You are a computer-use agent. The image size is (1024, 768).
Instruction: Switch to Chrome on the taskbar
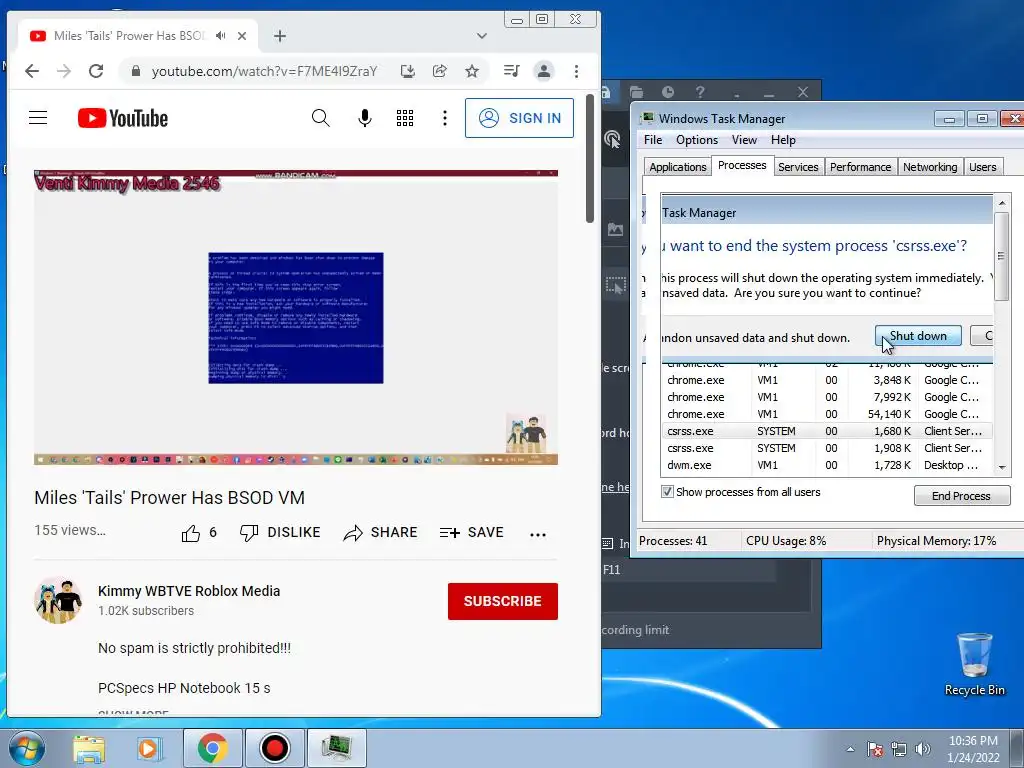tap(212, 748)
